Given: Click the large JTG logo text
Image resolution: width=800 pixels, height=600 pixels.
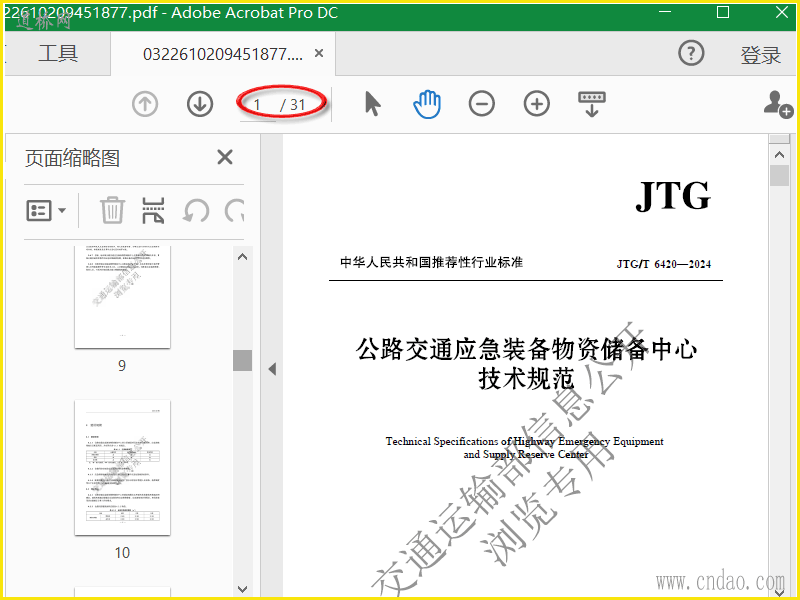Looking at the screenshot, I should coord(673,196).
